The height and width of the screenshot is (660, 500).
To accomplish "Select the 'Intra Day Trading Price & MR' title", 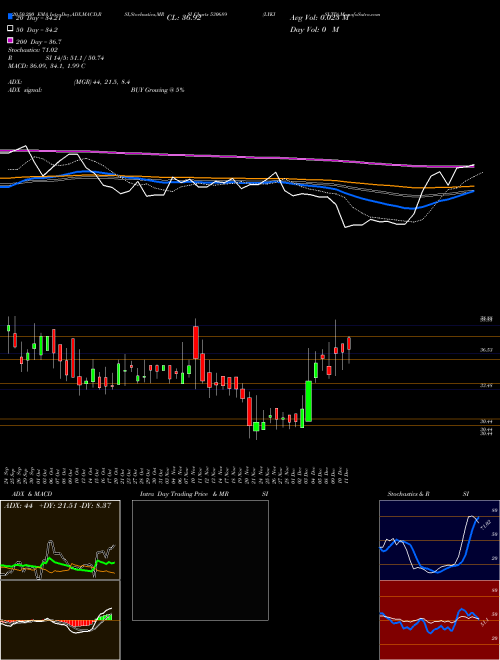I will coord(184,494).
